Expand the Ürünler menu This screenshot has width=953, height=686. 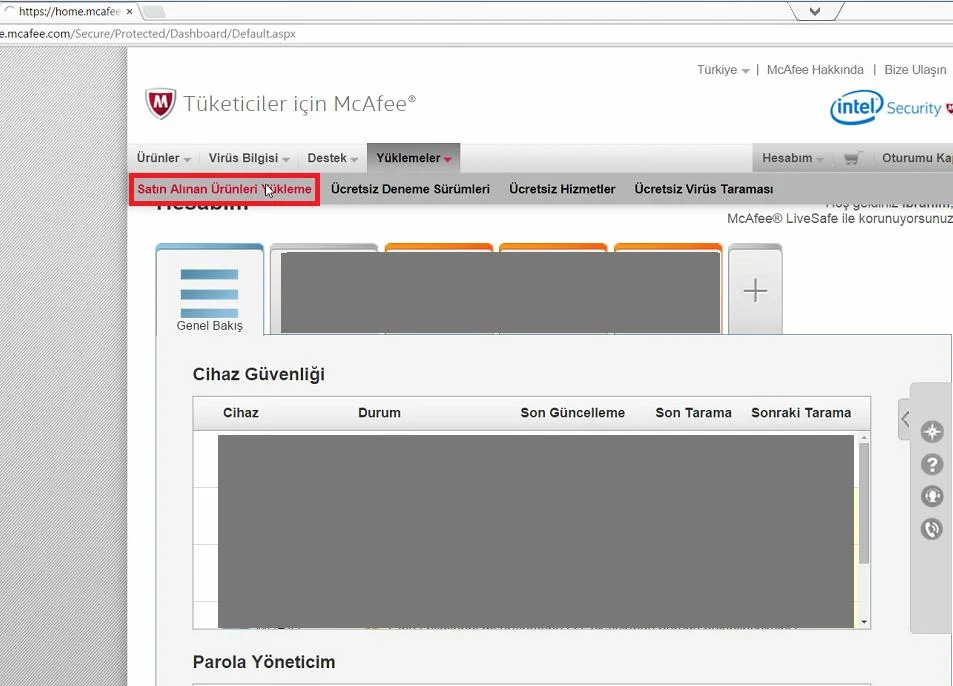(x=163, y=158)
